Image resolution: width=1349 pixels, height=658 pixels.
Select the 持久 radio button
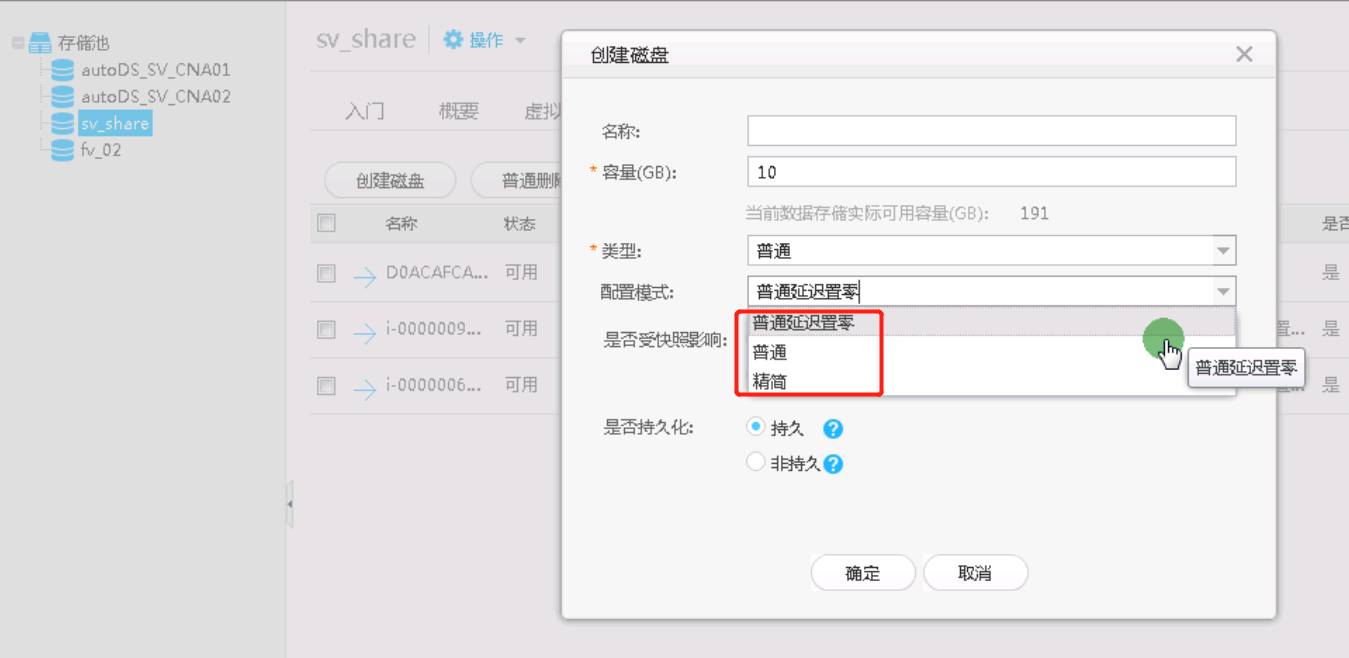755,426
